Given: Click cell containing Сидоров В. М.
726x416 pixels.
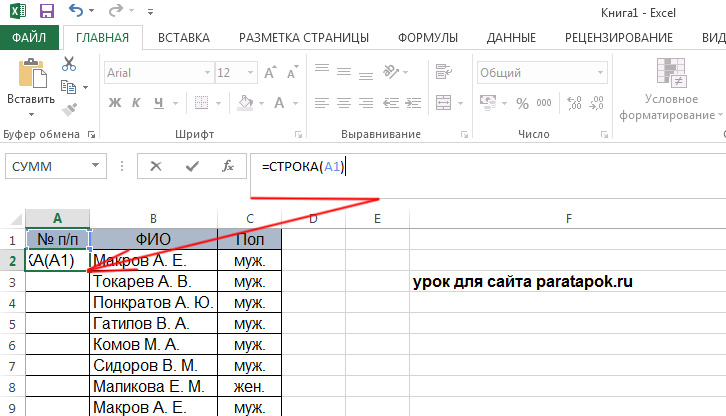Looking at the screenshot, I should pos(153,366).
